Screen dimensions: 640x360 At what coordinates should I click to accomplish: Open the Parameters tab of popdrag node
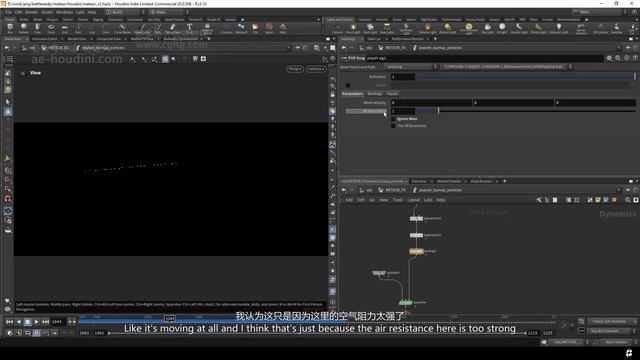pos(352,93)
